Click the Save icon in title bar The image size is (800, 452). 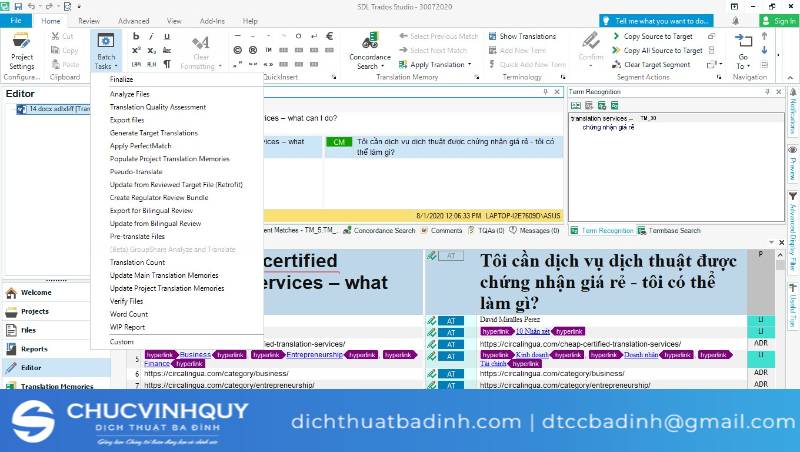[18, 7]
